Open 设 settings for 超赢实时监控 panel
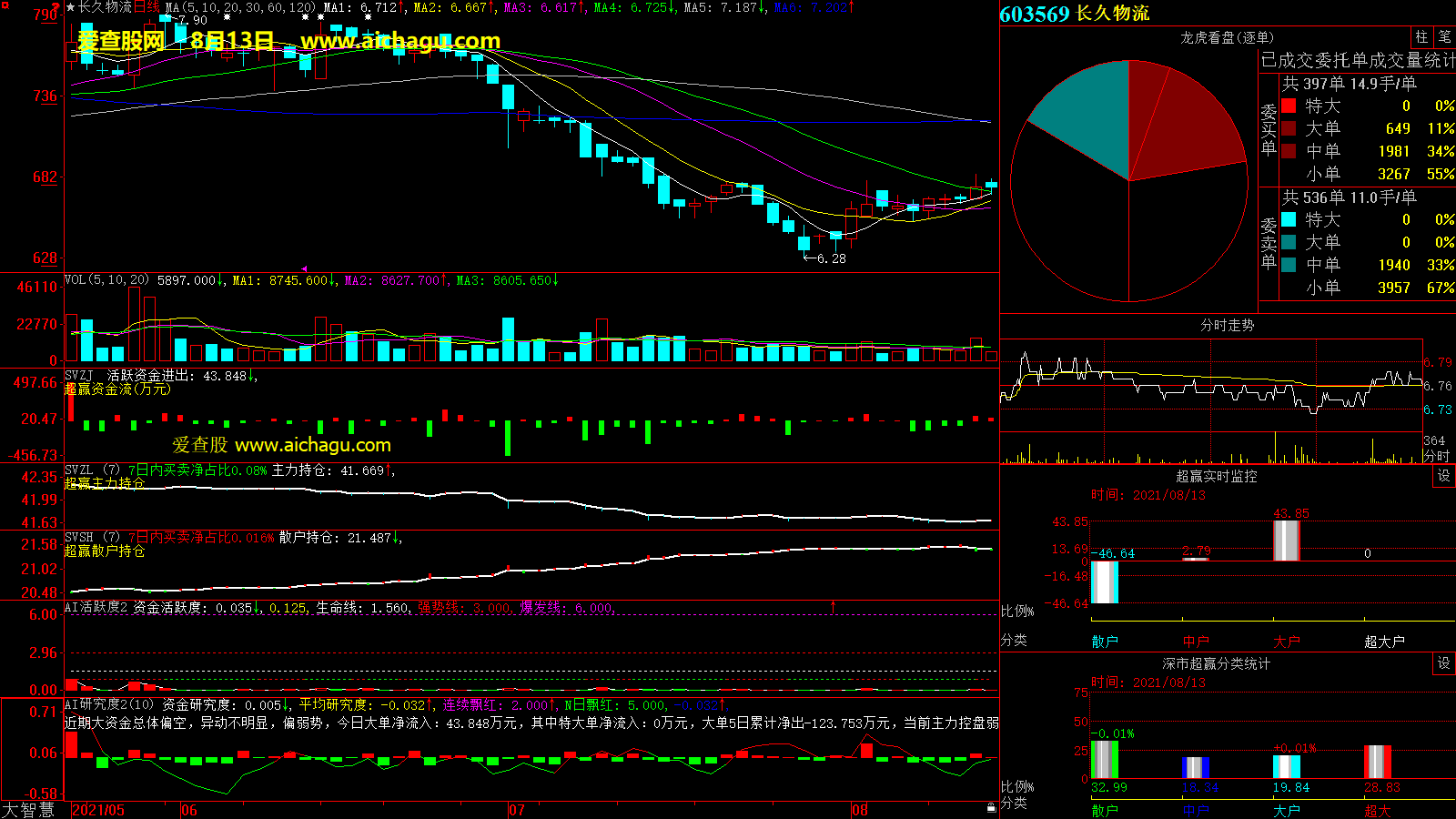 [1444, 476]
